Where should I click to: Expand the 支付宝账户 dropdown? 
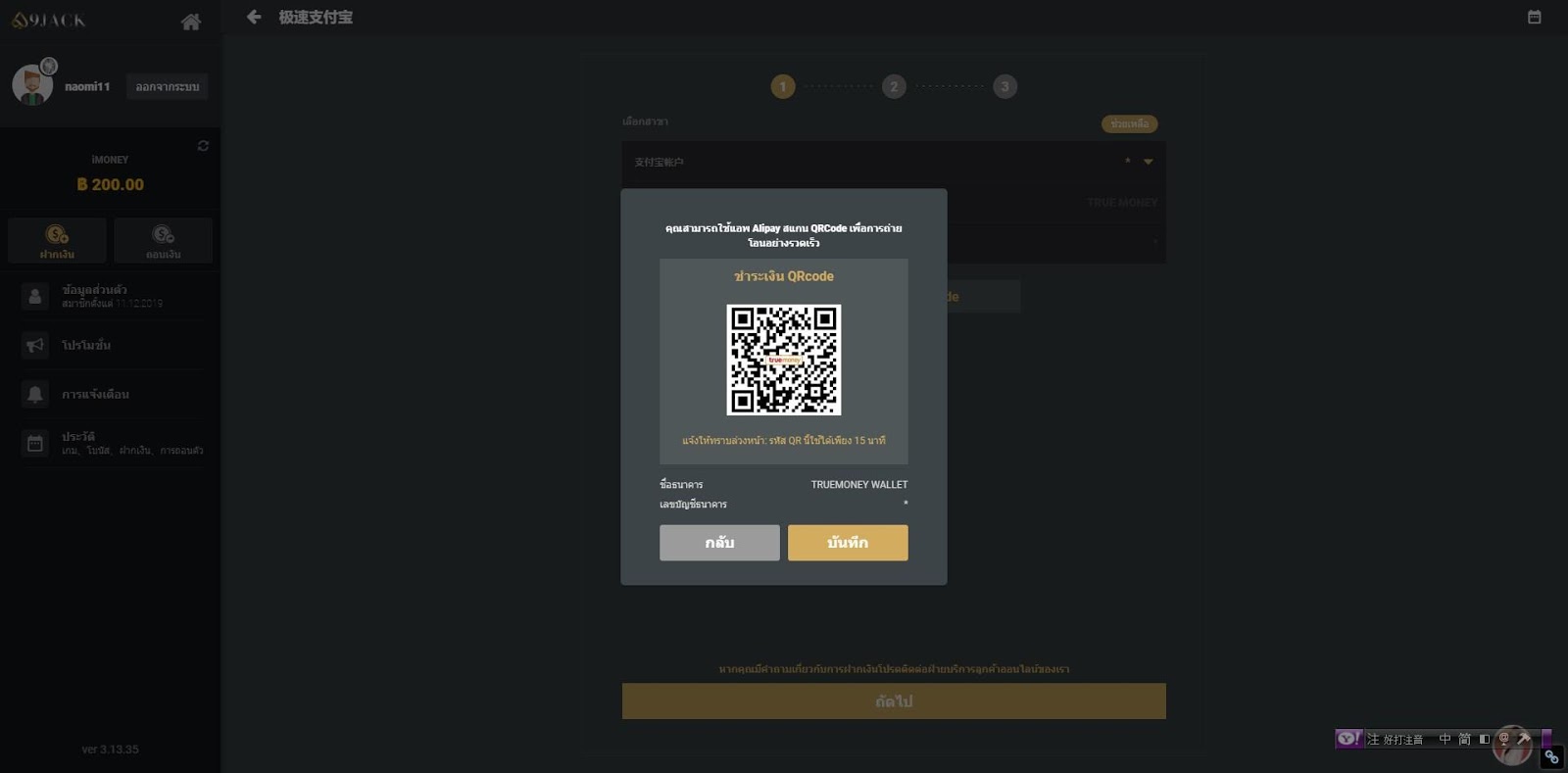point(894,162)
